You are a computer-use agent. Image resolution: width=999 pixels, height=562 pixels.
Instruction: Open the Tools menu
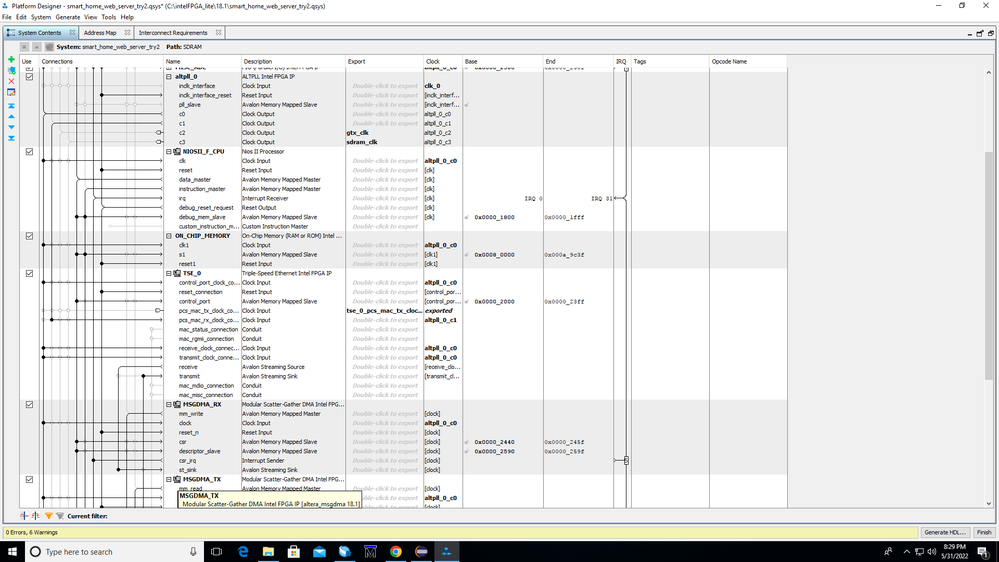coord(109,17)
